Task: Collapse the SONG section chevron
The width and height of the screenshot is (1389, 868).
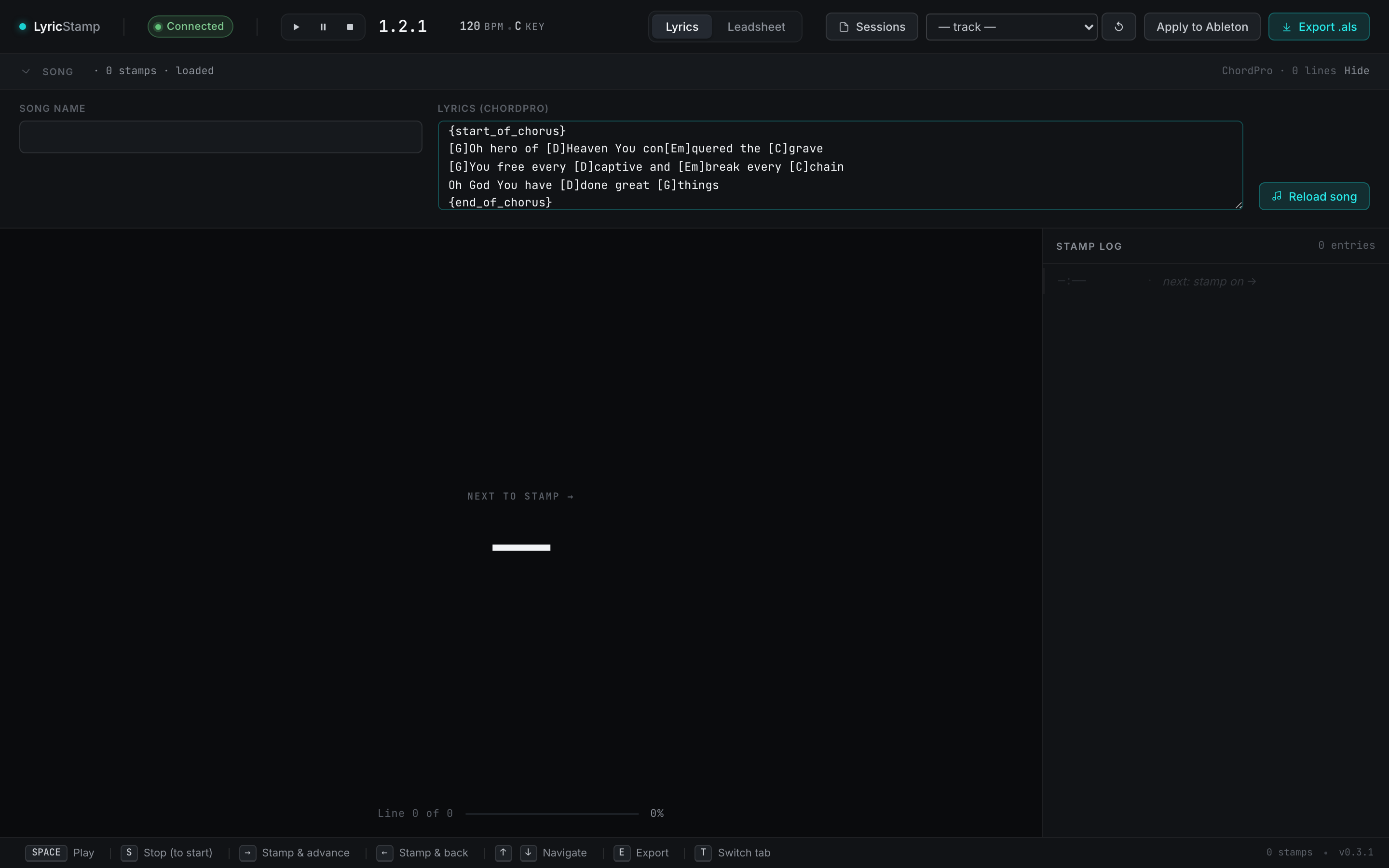Action: (x=26, y=71)
